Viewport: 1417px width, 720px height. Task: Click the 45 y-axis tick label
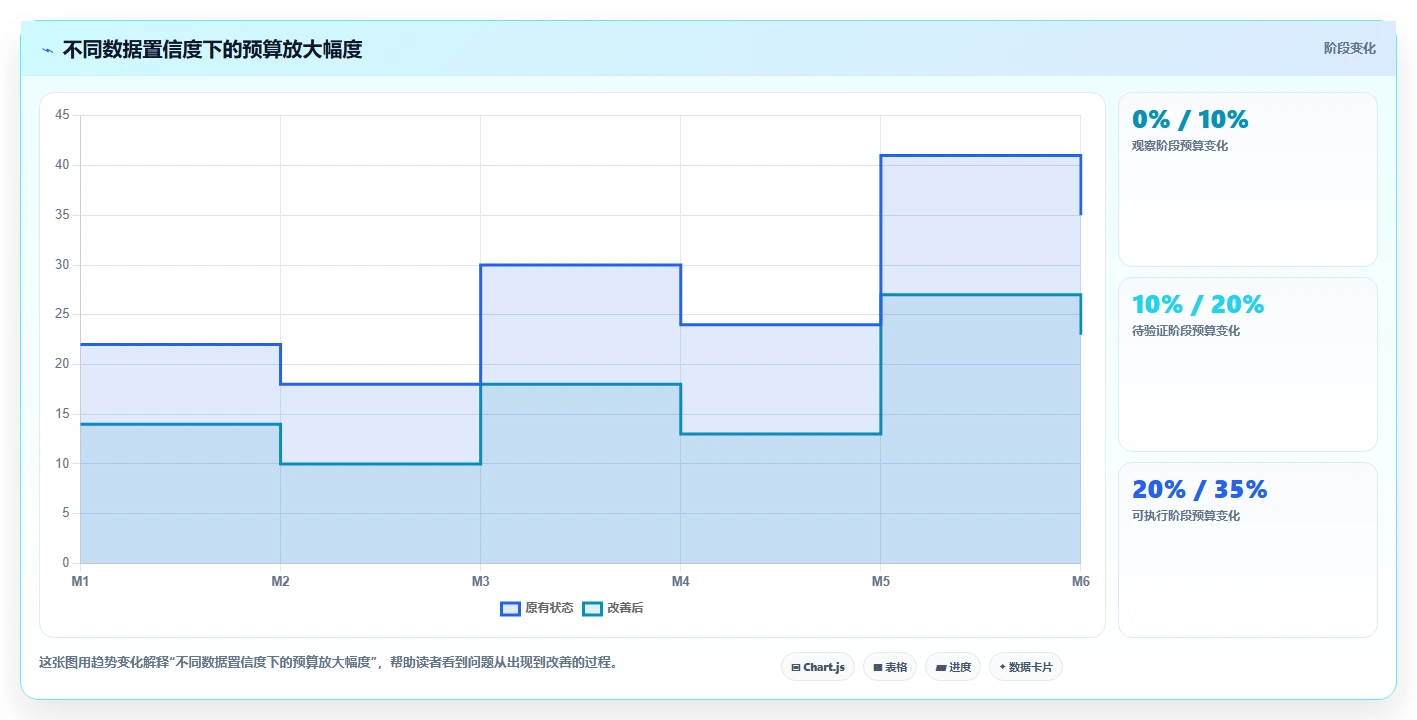[x=62, y=115]
